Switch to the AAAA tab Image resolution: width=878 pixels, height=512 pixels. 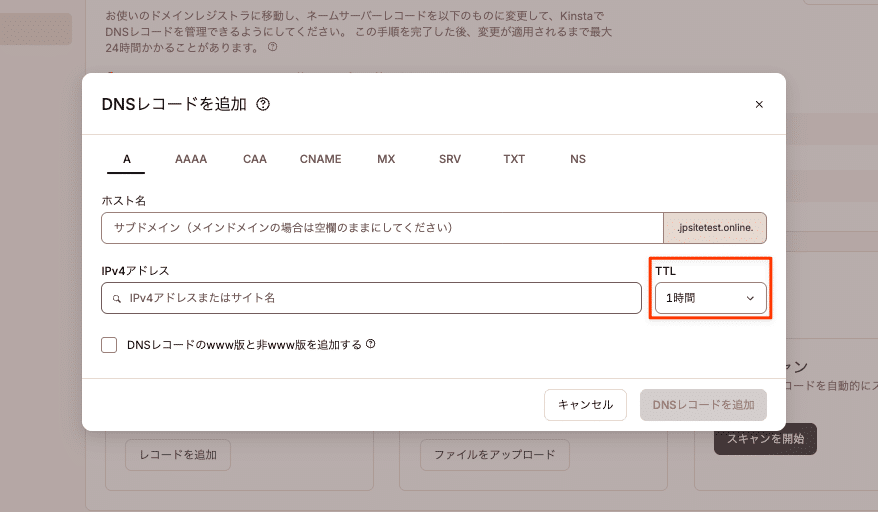click(x=191, y=159)
